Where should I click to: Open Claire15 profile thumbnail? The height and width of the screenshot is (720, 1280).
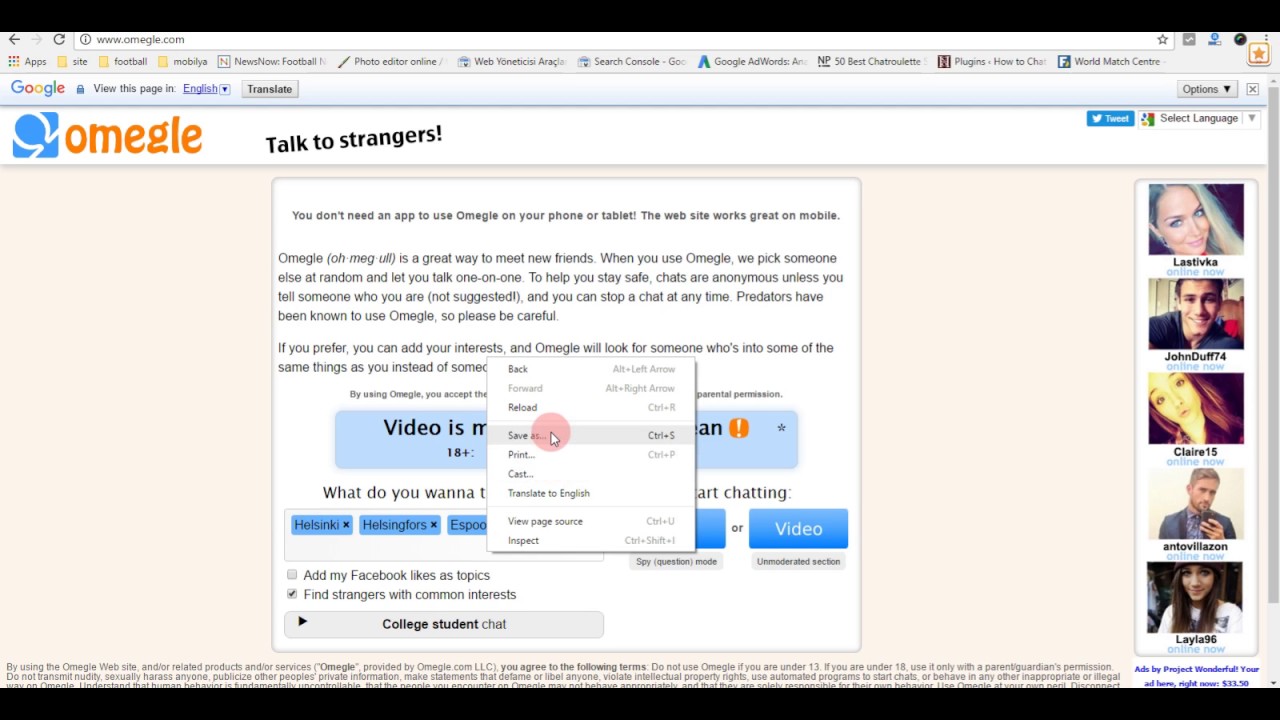pos(1196,409)
